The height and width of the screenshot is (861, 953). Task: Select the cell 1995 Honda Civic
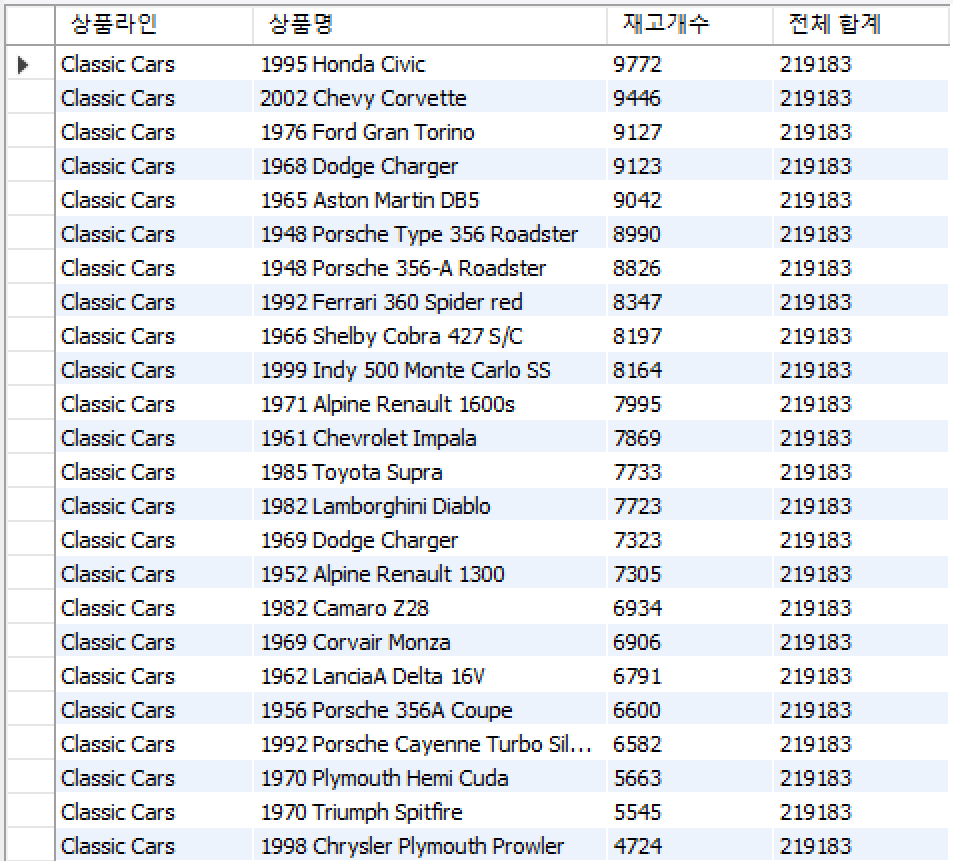(429, 64)
